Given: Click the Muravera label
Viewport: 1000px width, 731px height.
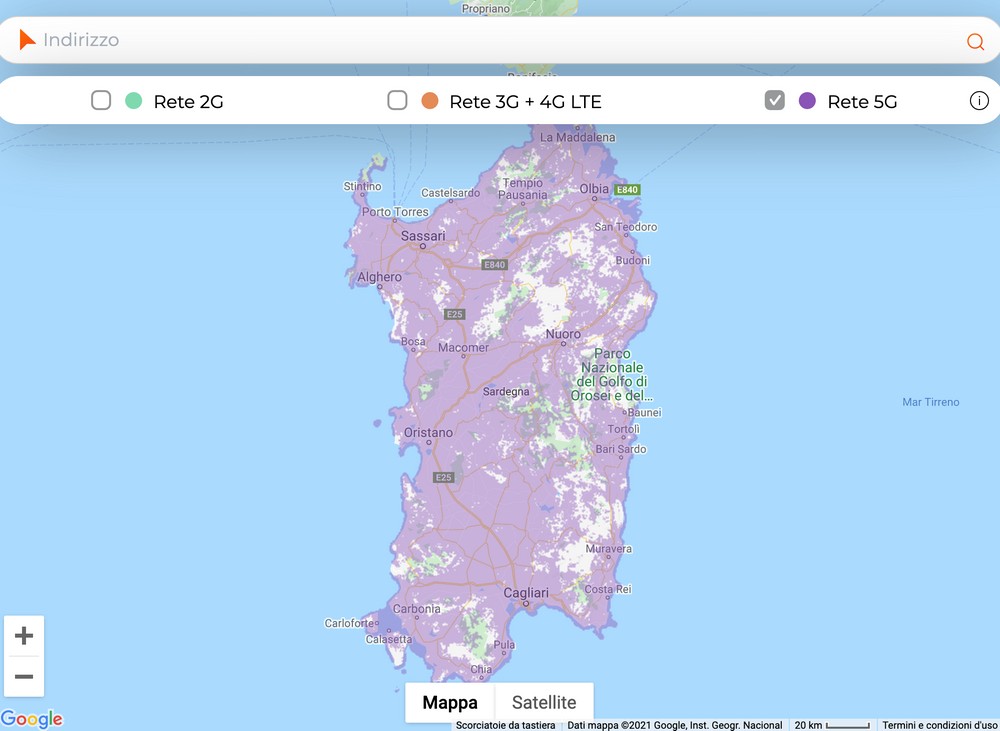Looking at the screenshot, I should pyautogui.click(x=608, y=549).
